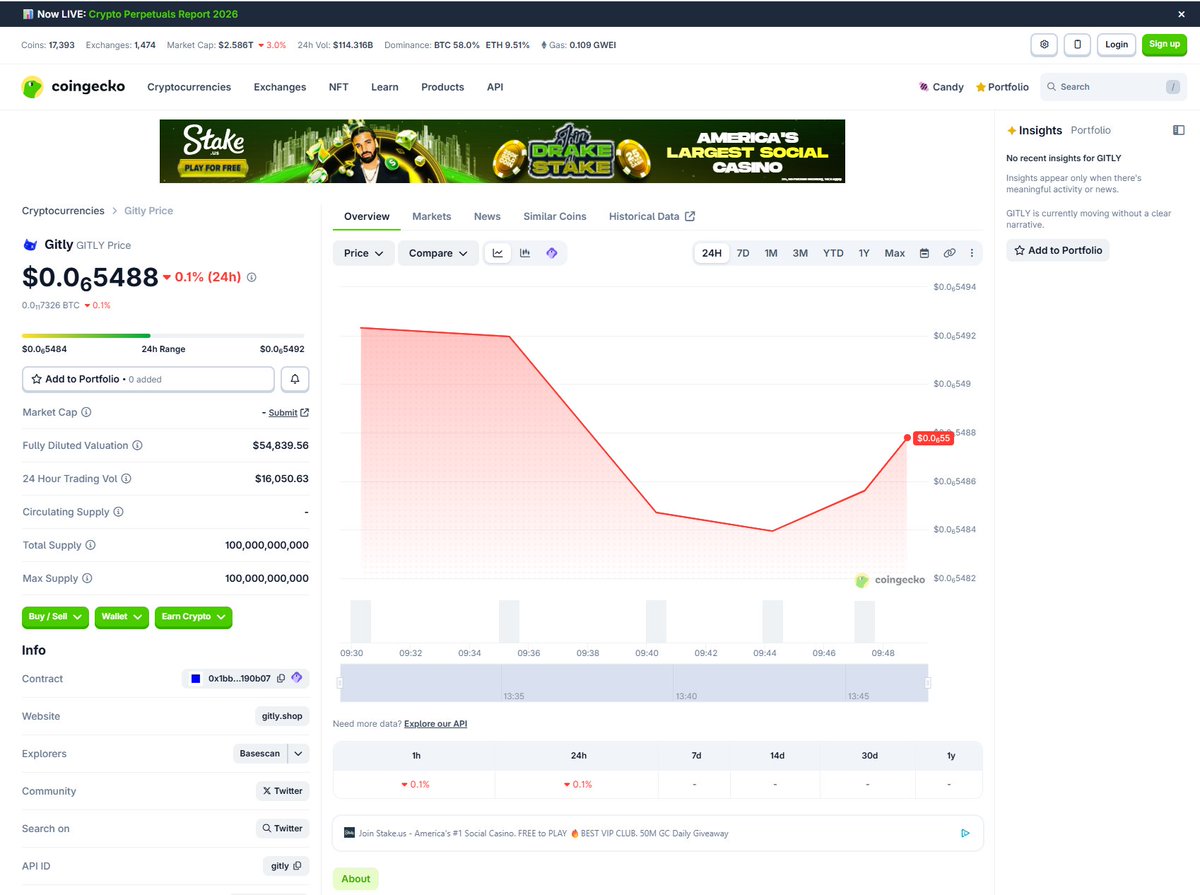The width and height of the screenshot is (1200, 895).
Task: Select the 7D chart range
Action: pos(743,253)
